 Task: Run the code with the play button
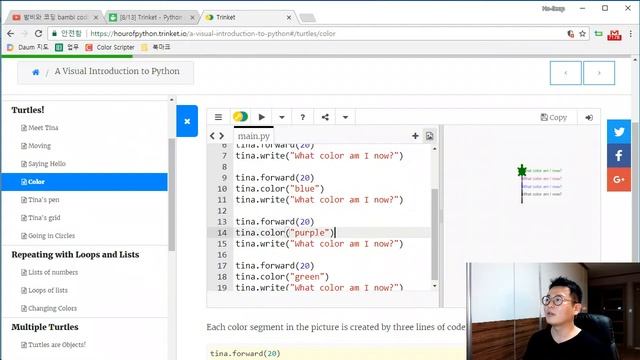(x=262, y=117)
